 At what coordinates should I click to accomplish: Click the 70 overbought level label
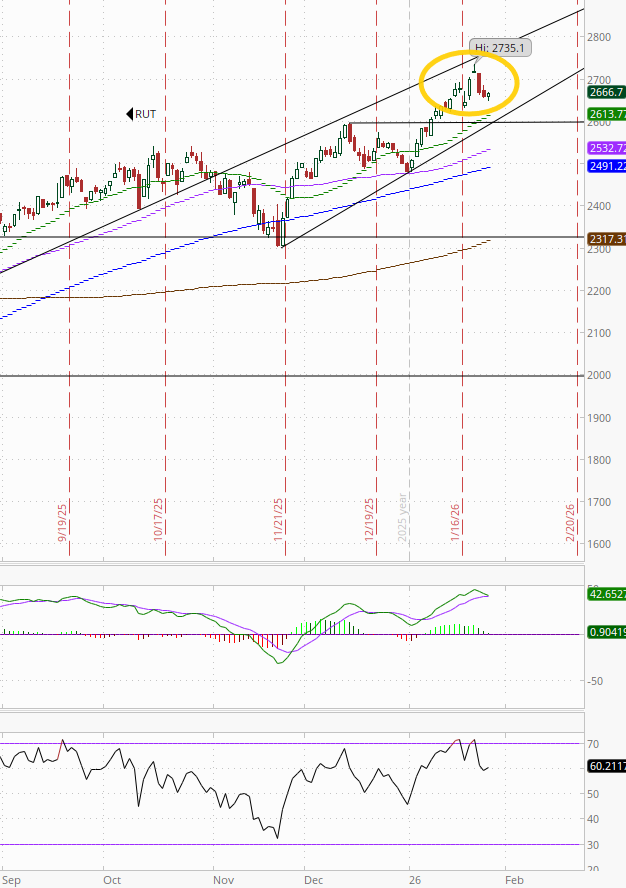tap(593, 744)
